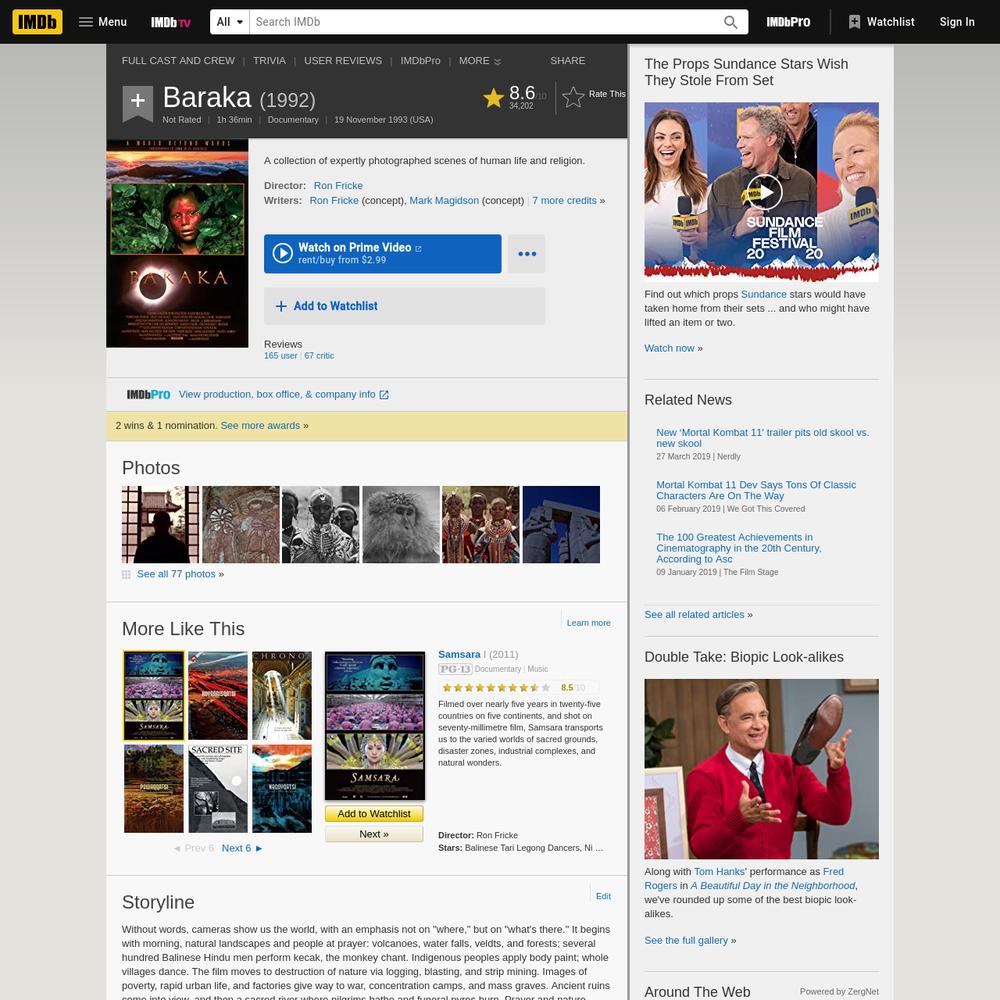
Task: Open 100 Greatest Achievements in Cinematography article
Action: coord(739,548)
